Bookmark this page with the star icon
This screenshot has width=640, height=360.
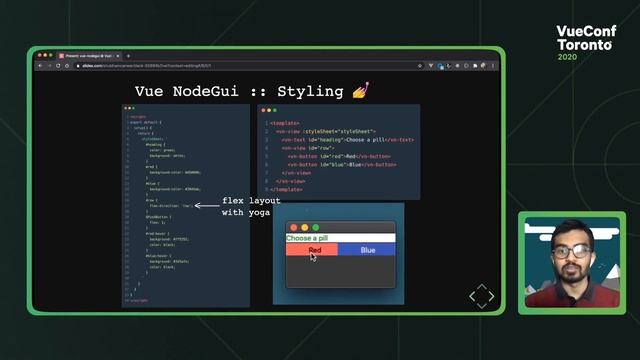point(420,66)
